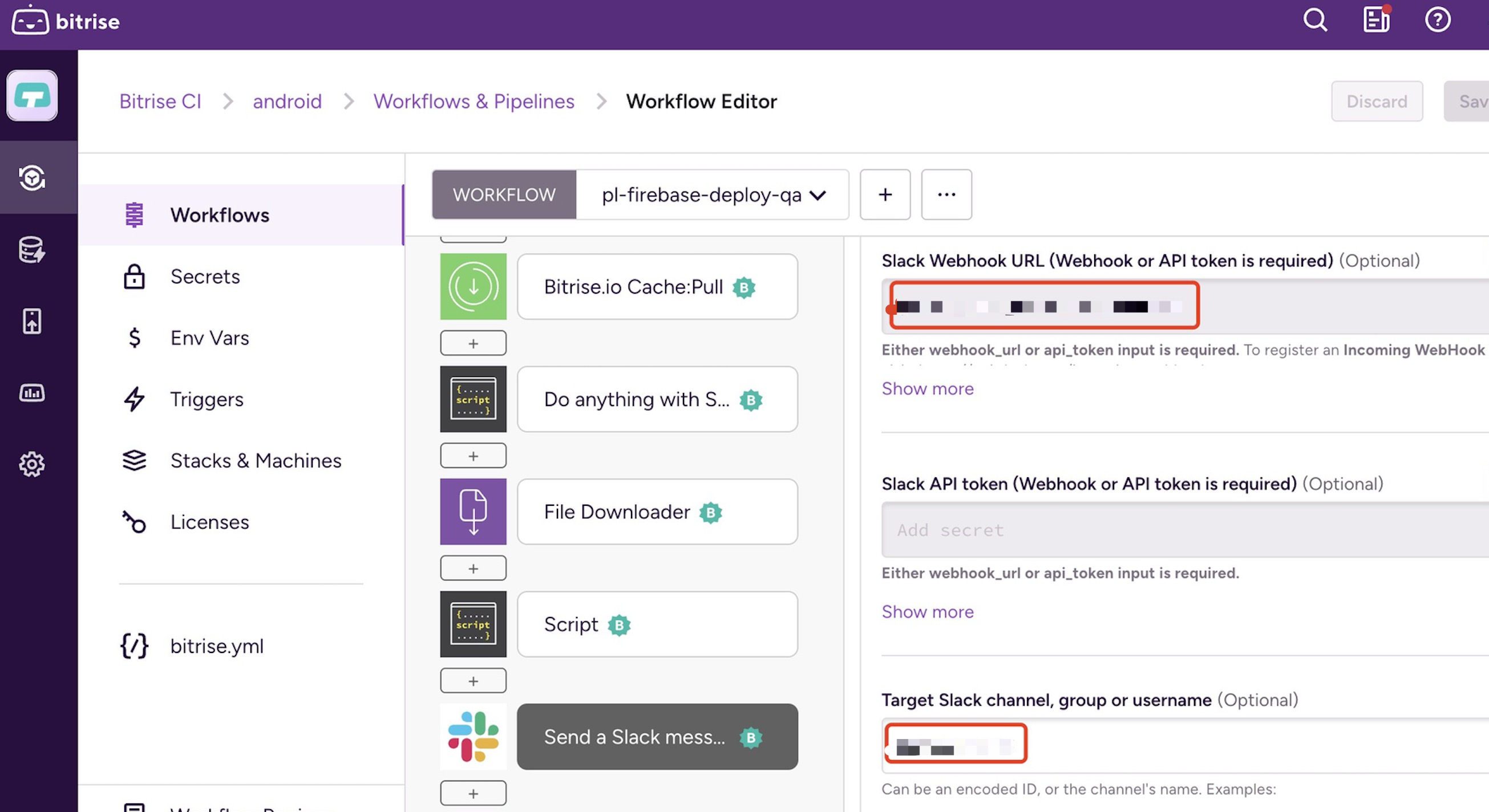Screen dimensions: 1489x812
Task: Add a step below Bitrise.io Cache:Pull
Action: click(474, 343)
